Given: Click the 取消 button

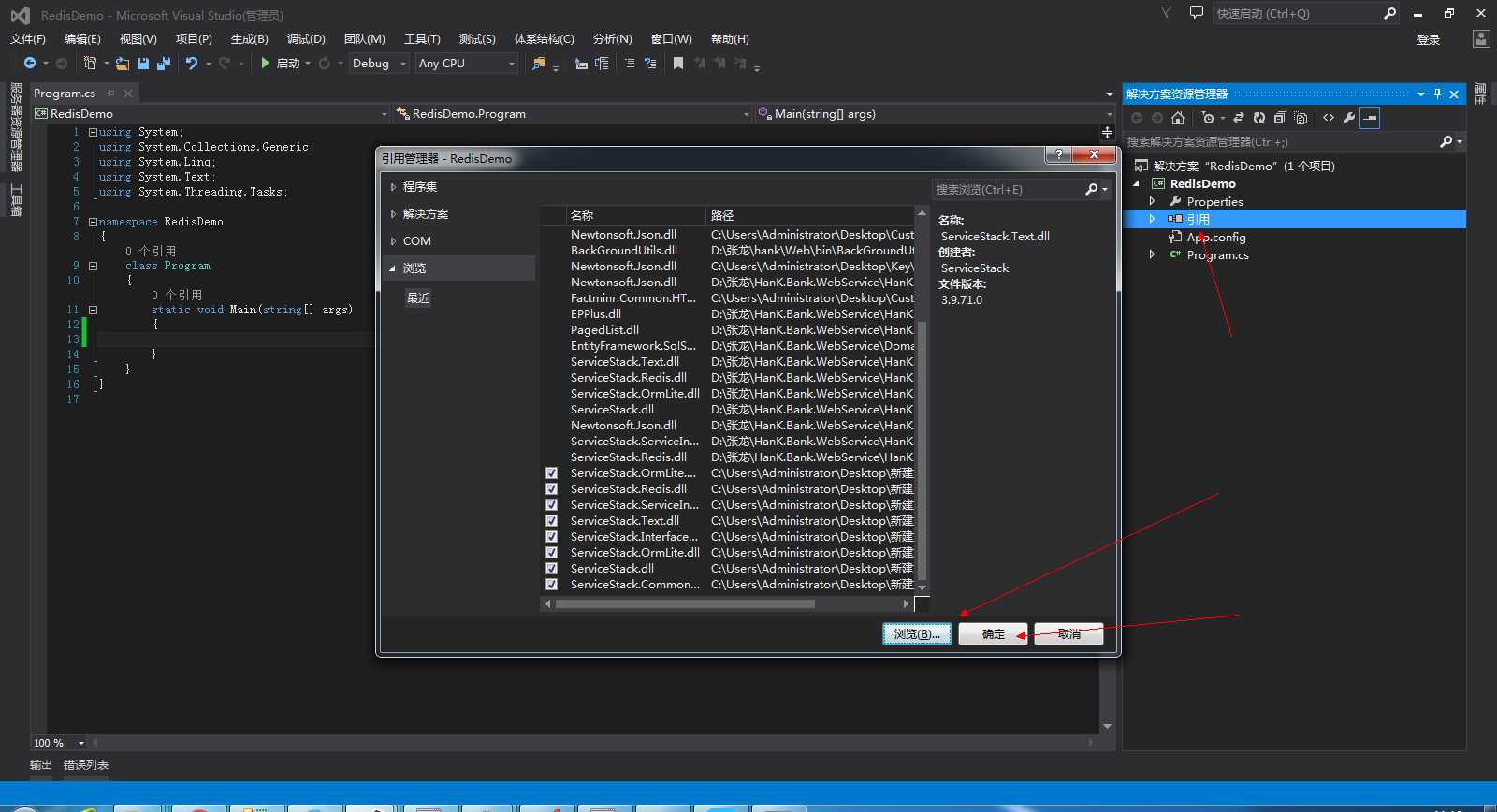Looking at the screenshot, I should click(x=1069, y=634).
